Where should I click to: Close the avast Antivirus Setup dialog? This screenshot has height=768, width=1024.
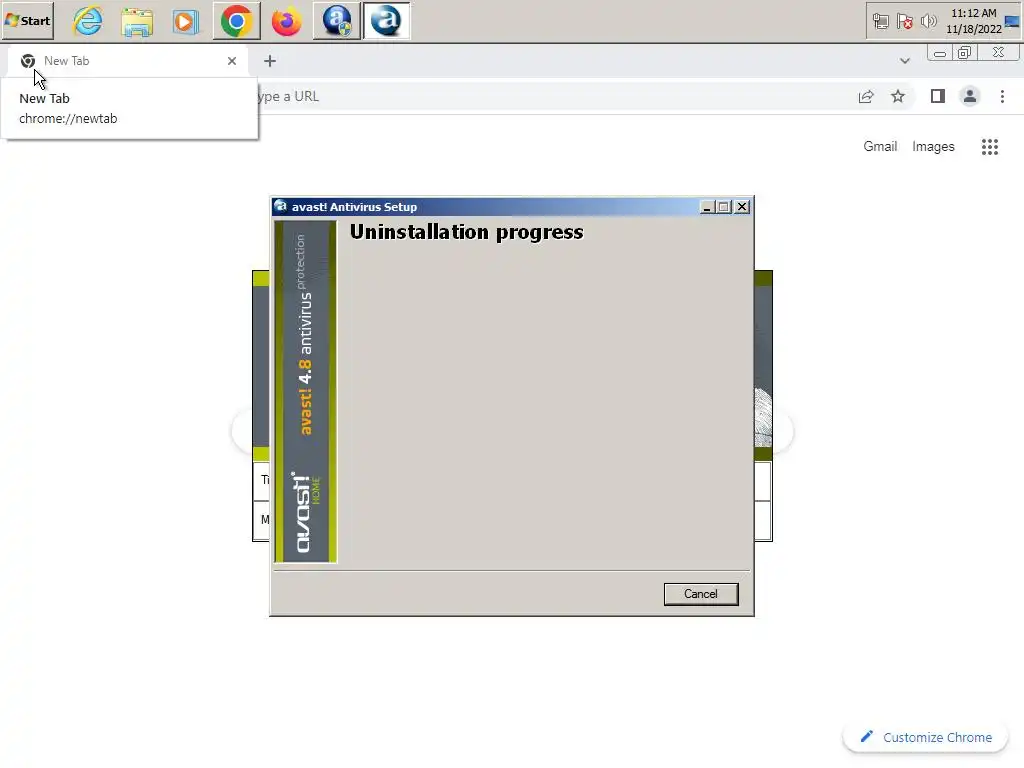742,207
